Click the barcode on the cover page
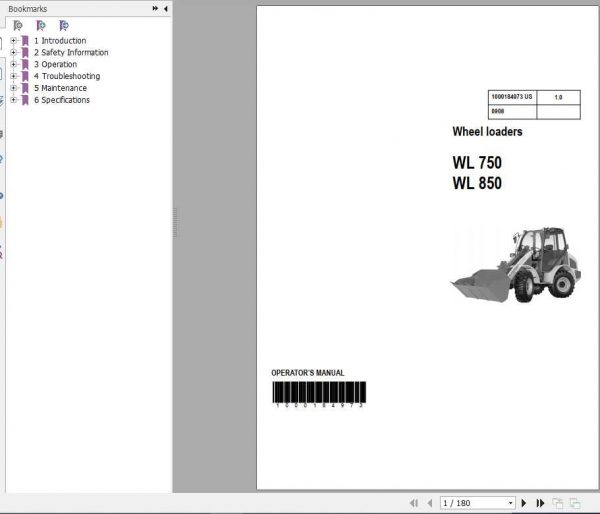This screenshot has height=514, width=600. [319, 394]
